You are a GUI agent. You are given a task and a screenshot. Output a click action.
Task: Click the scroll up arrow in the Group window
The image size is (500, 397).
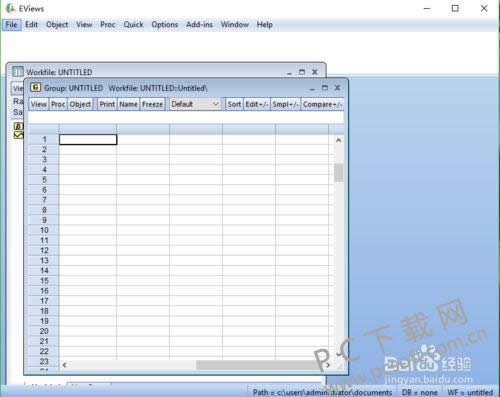(339, 140)
